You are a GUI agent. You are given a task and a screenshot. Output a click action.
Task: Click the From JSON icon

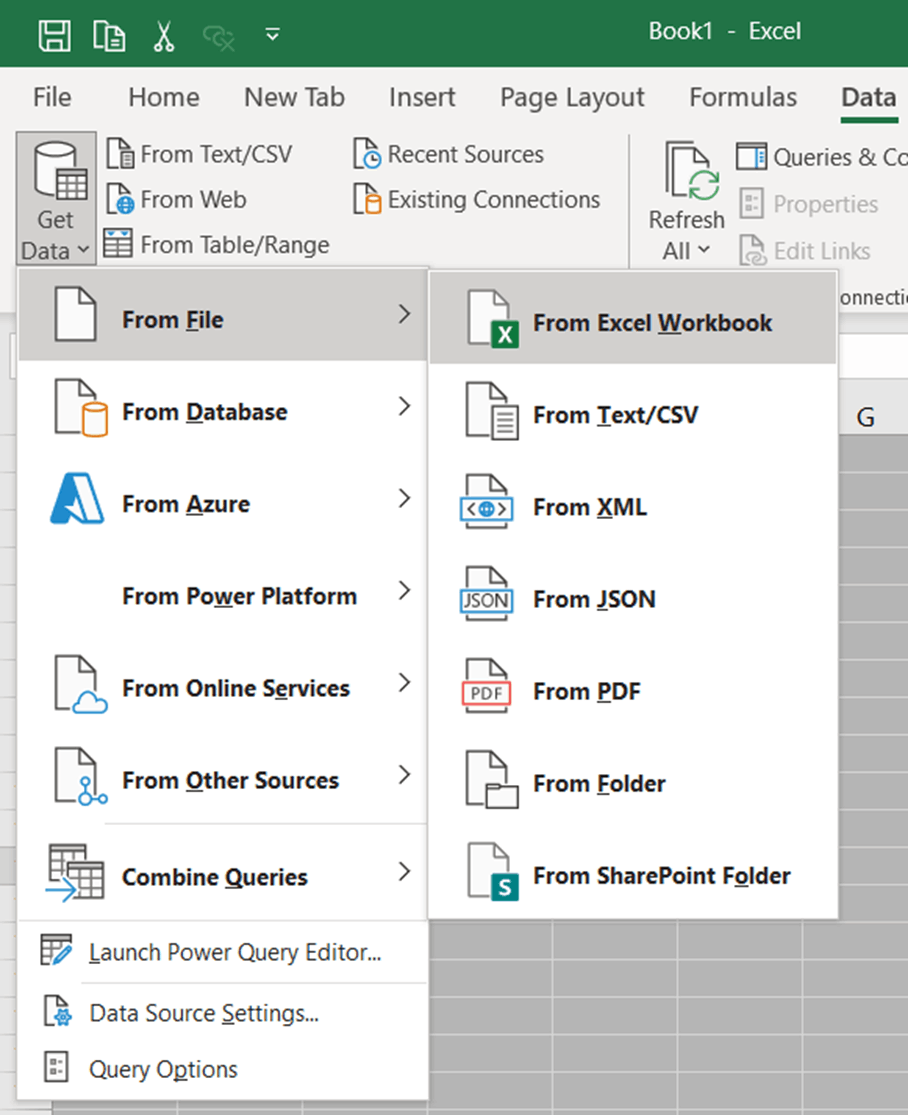point(486,594)
